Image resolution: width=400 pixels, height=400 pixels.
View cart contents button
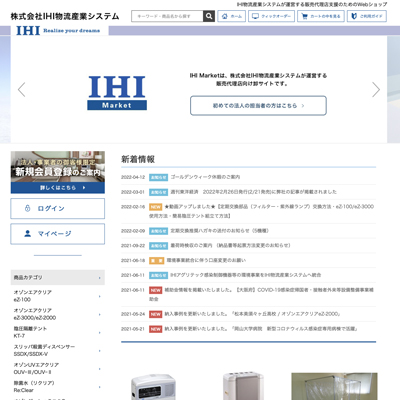coord(321,16)
